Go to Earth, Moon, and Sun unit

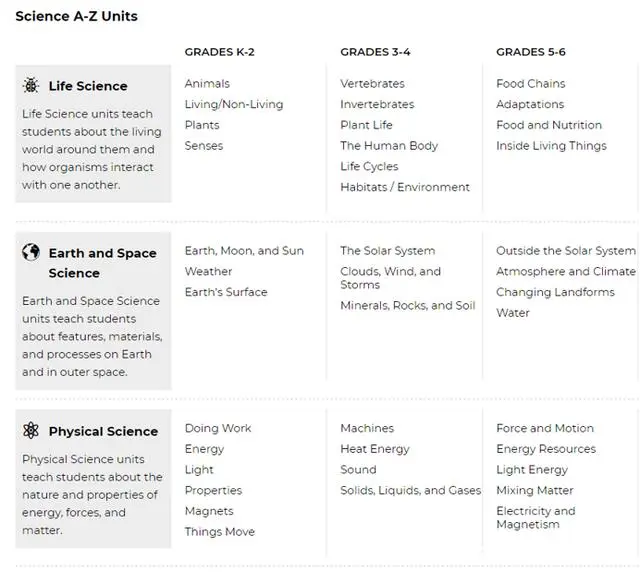point(244,251)
